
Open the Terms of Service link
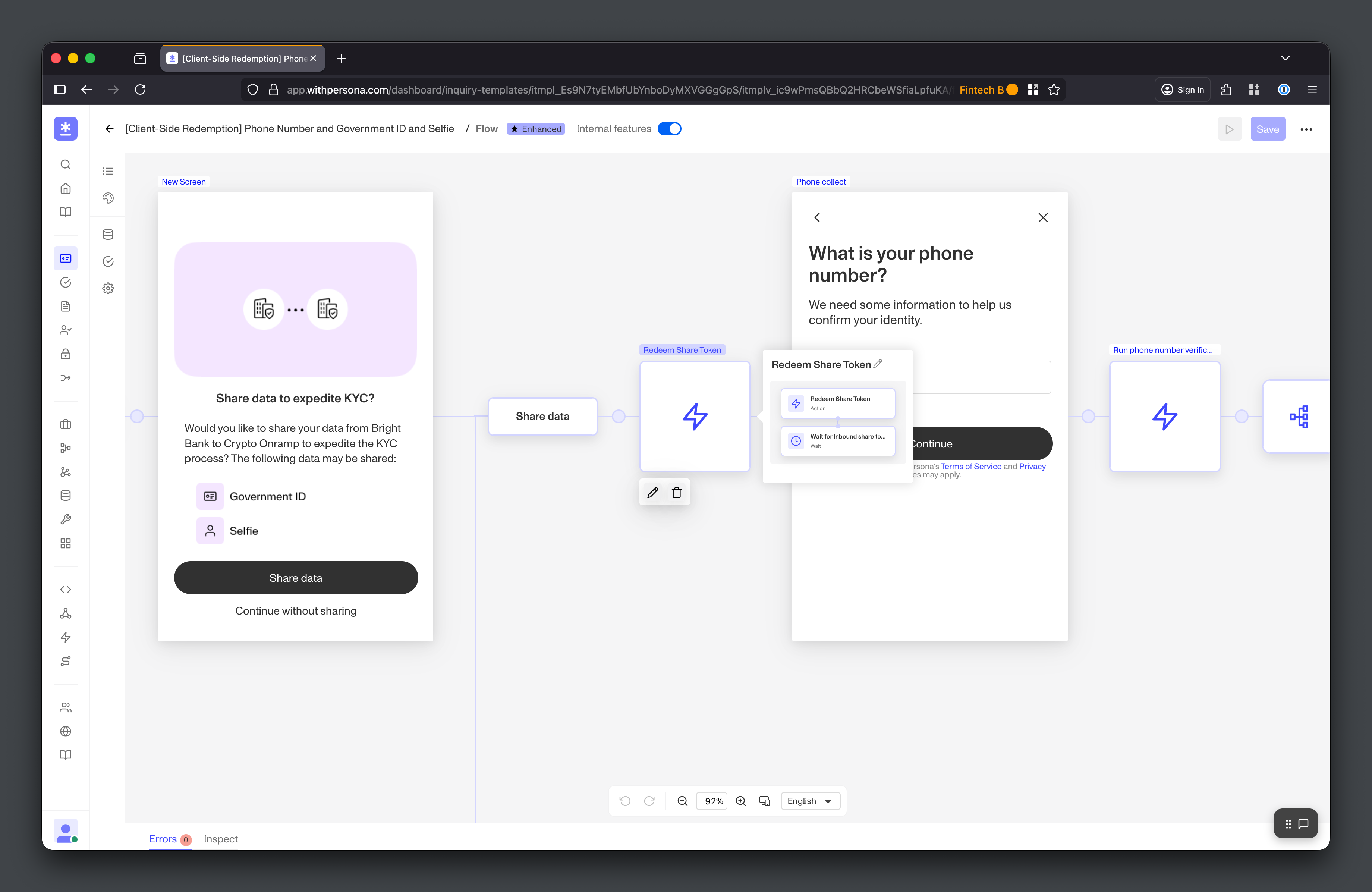(x=971, y=466)
